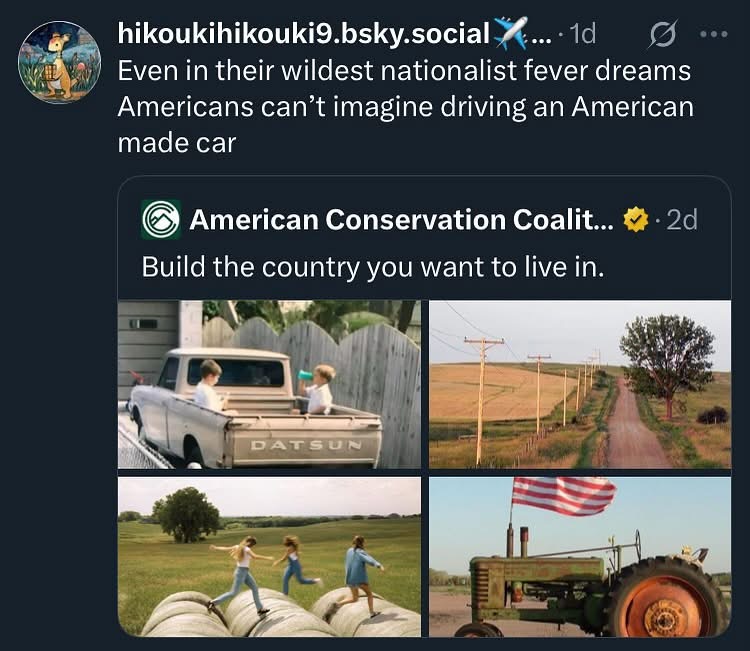Screen dimensions: 750x651
Task: Click the 2d quoted post timestamp
Action: (x=682, y=219)
